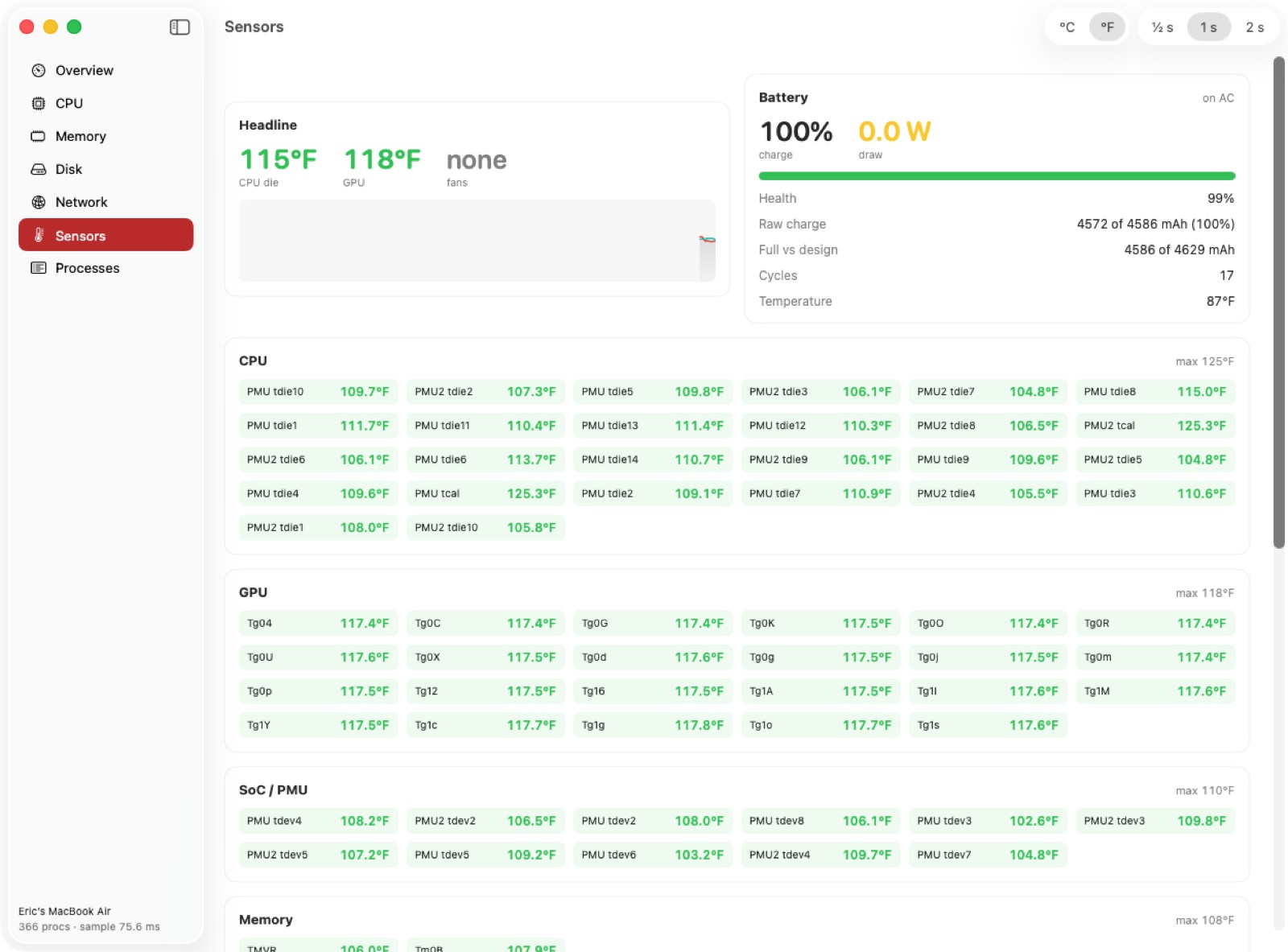Open the Overview section

tap(106, 71)
